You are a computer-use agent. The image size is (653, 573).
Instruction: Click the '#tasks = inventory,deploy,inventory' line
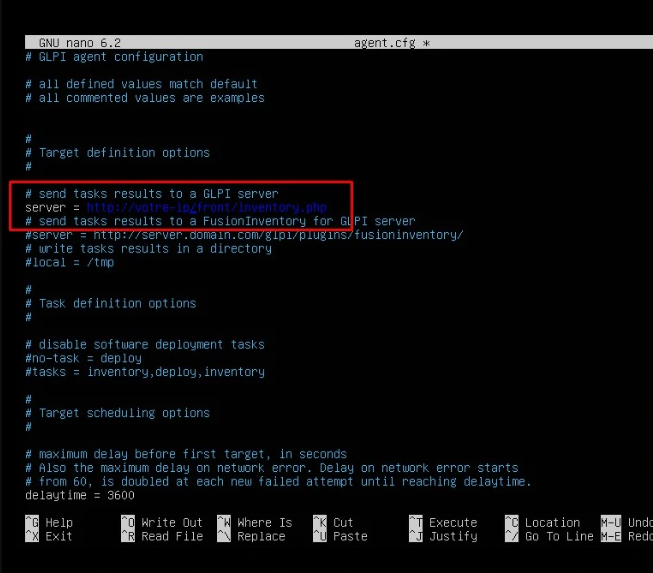click(x=145, y=372)
